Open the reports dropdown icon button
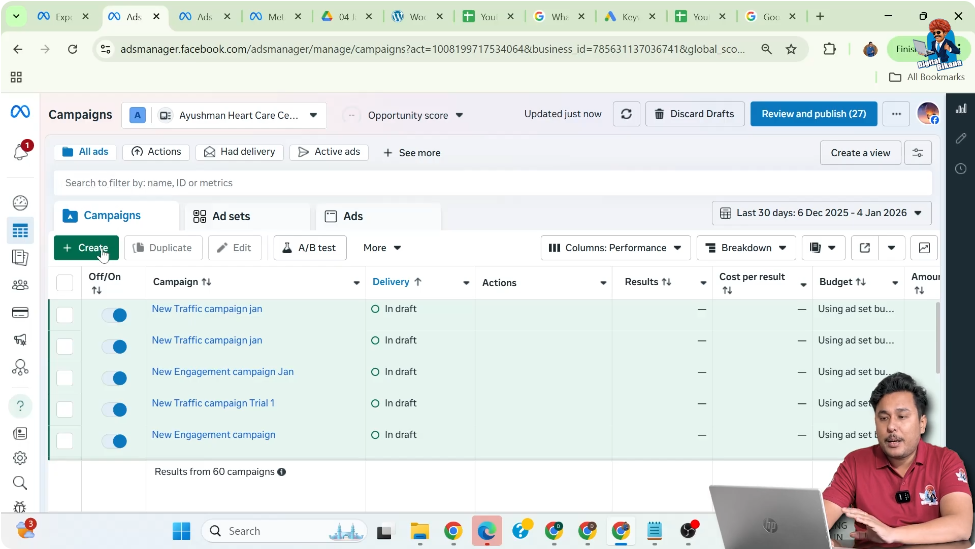Viewport: 975px width, 549px height. (822, 247)
